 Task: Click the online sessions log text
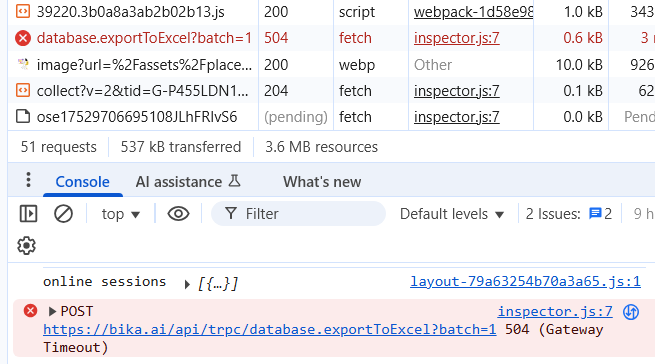pyautogui.click(x=104, y=282)
